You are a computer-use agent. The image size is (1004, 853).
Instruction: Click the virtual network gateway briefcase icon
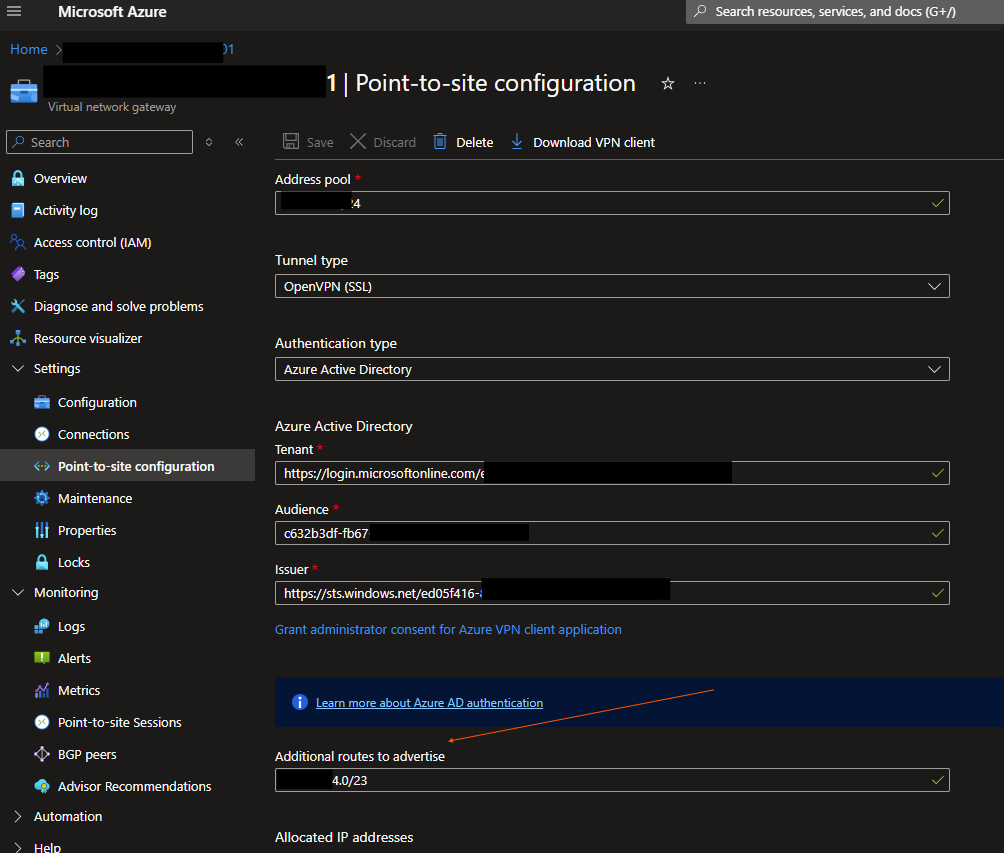coord(24,91)
